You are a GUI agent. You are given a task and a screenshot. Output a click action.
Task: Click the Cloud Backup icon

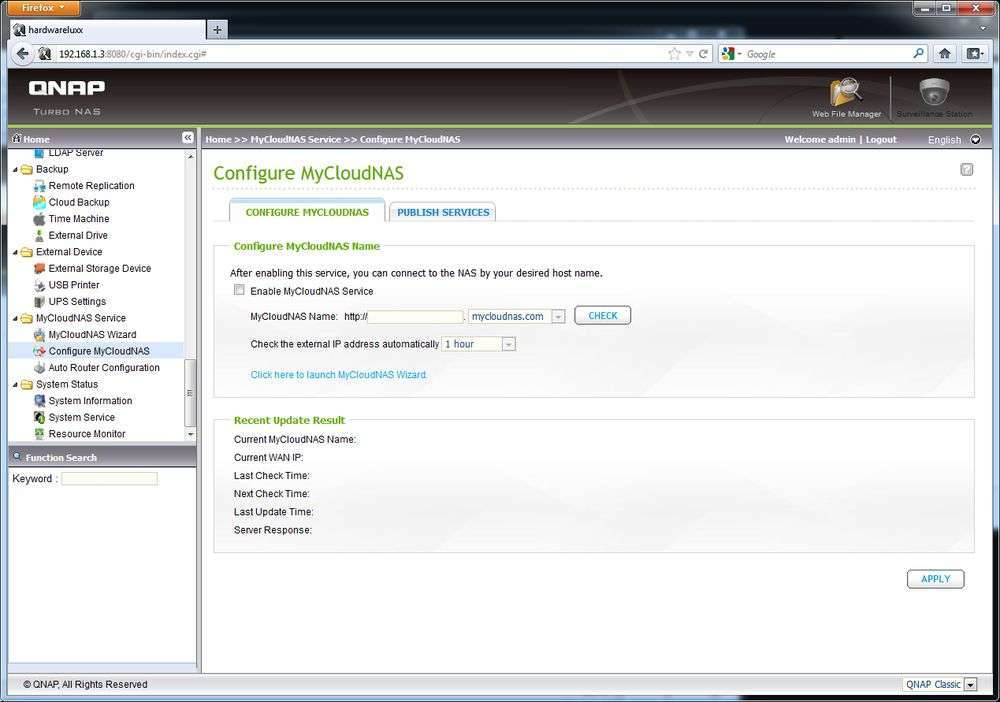(x=40, y=202)
